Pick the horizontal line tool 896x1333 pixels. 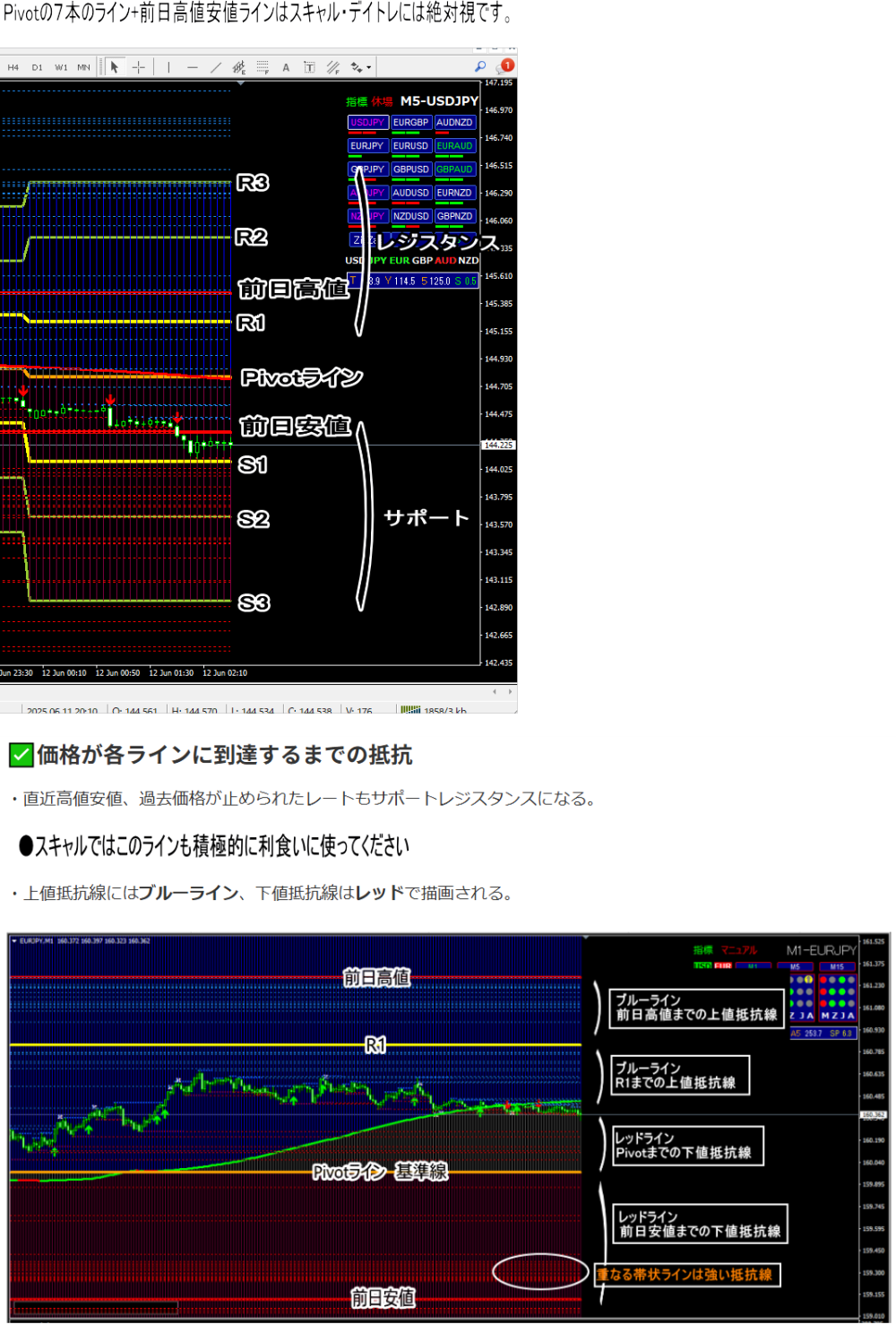(x=193, y=67)
